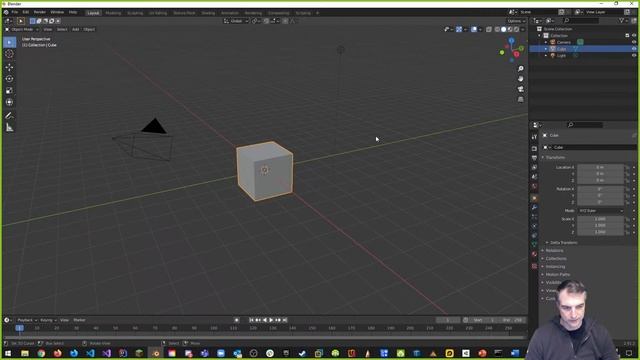This screenshot has height=360, width=640.
Task: Expand the Relations panel
Action: pos(553,250)
